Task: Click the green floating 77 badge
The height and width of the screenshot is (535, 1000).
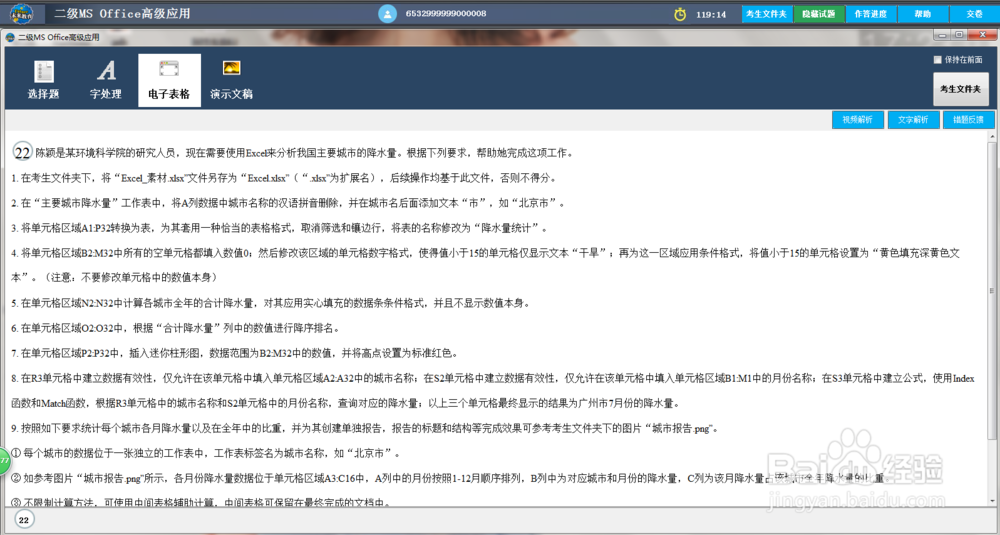Action: coord(4,460)
